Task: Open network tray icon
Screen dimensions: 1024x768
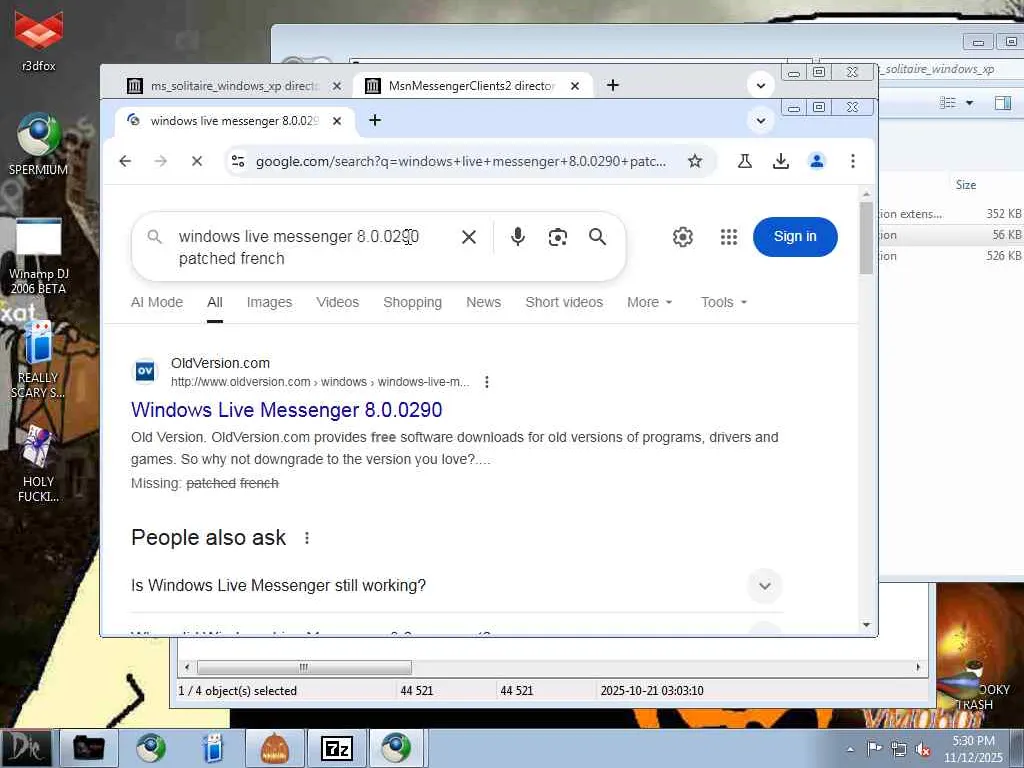Action: 899,749
